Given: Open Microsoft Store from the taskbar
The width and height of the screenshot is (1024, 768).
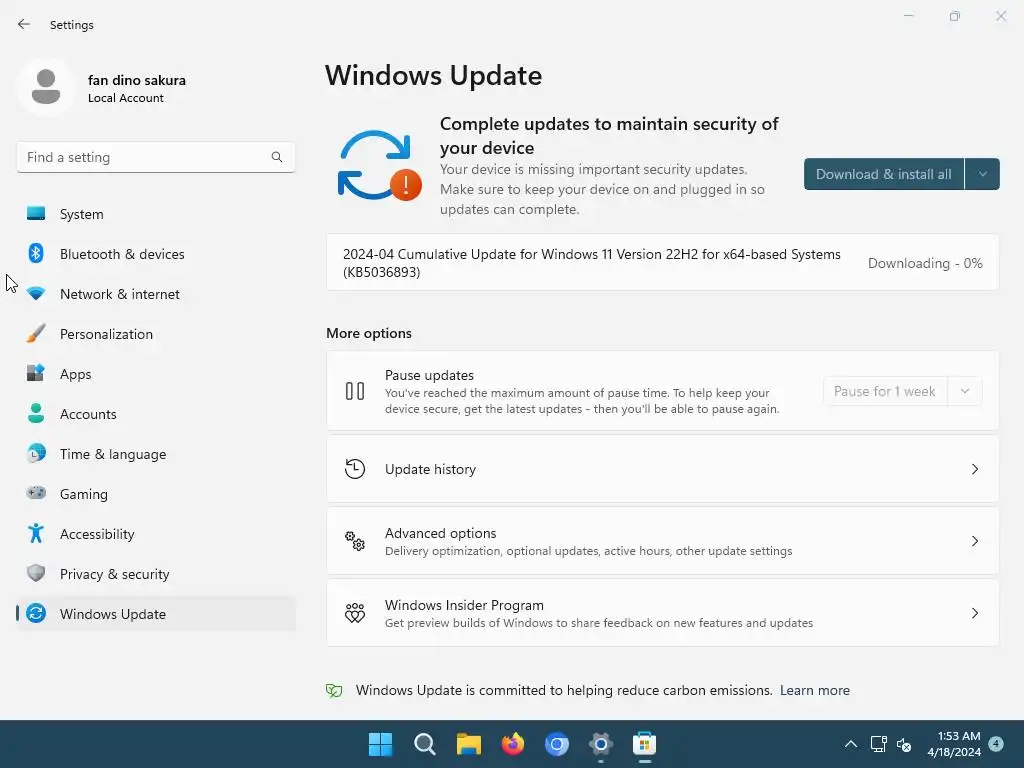Looking at the screenshot, I should tap(644, 744).
